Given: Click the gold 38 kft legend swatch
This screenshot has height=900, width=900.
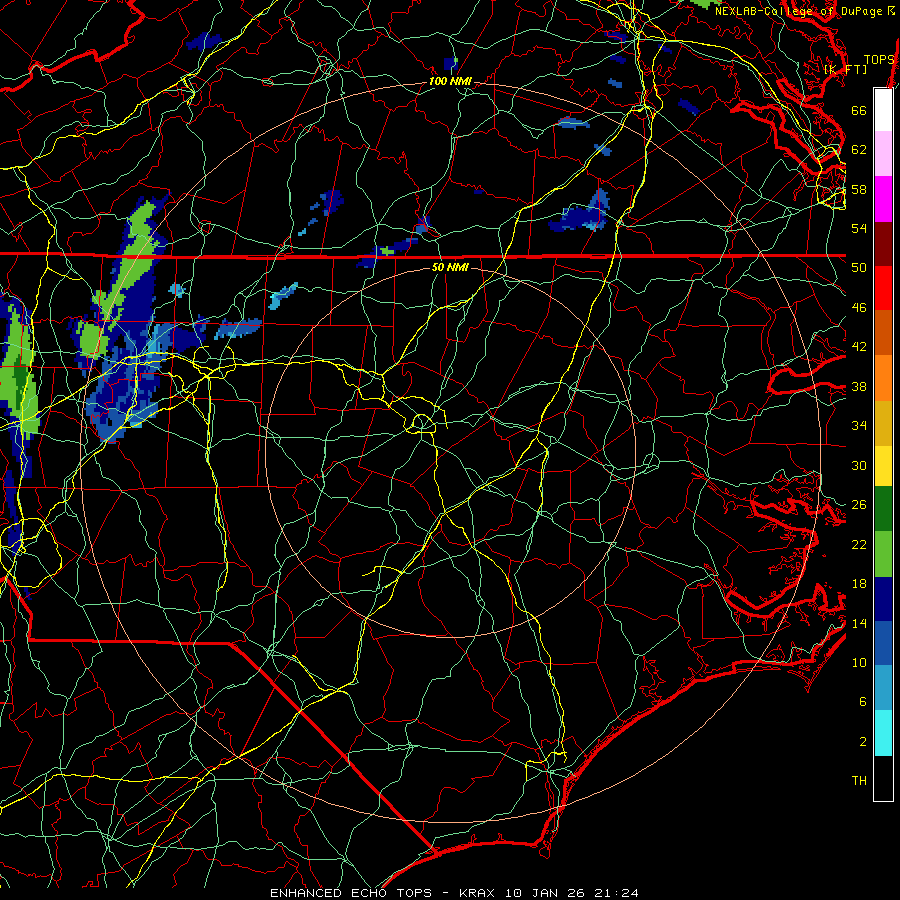Looking at the screenshot, I should coord(883,423).
